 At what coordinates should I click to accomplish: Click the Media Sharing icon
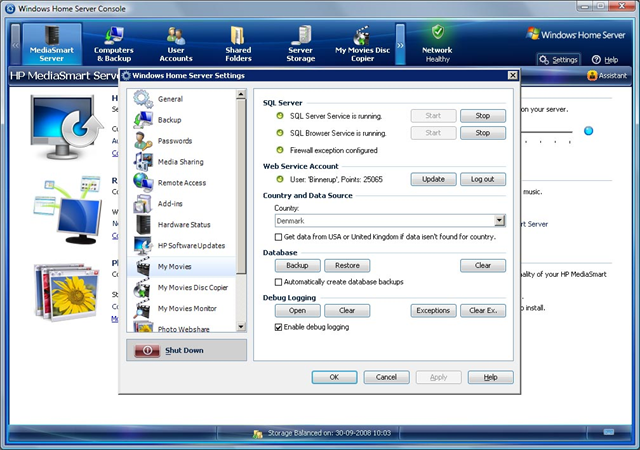(x=143, y=162)
